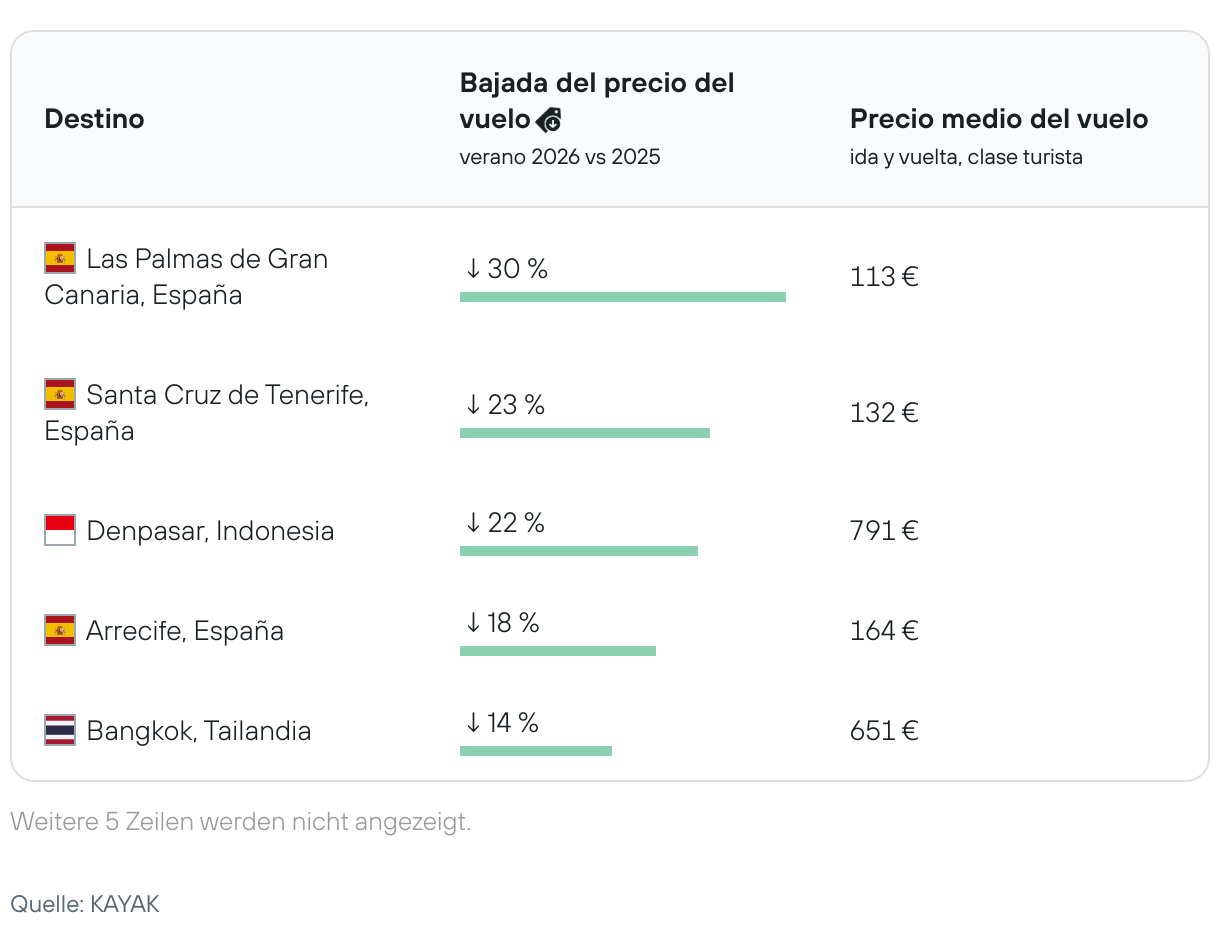Viewport: 1220px width, 932px height.
Task: Click the down arrow next to 14 %
Action: click(473, 722)
